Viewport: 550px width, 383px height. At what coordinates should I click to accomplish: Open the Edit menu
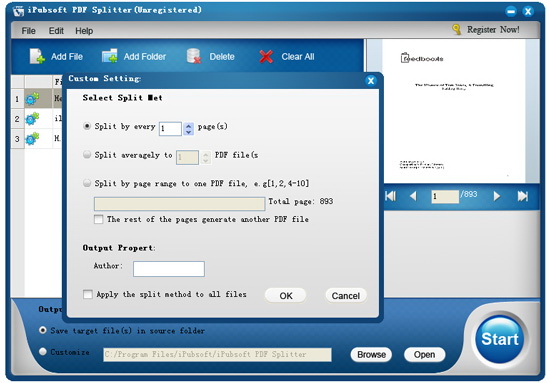point(56,31)
